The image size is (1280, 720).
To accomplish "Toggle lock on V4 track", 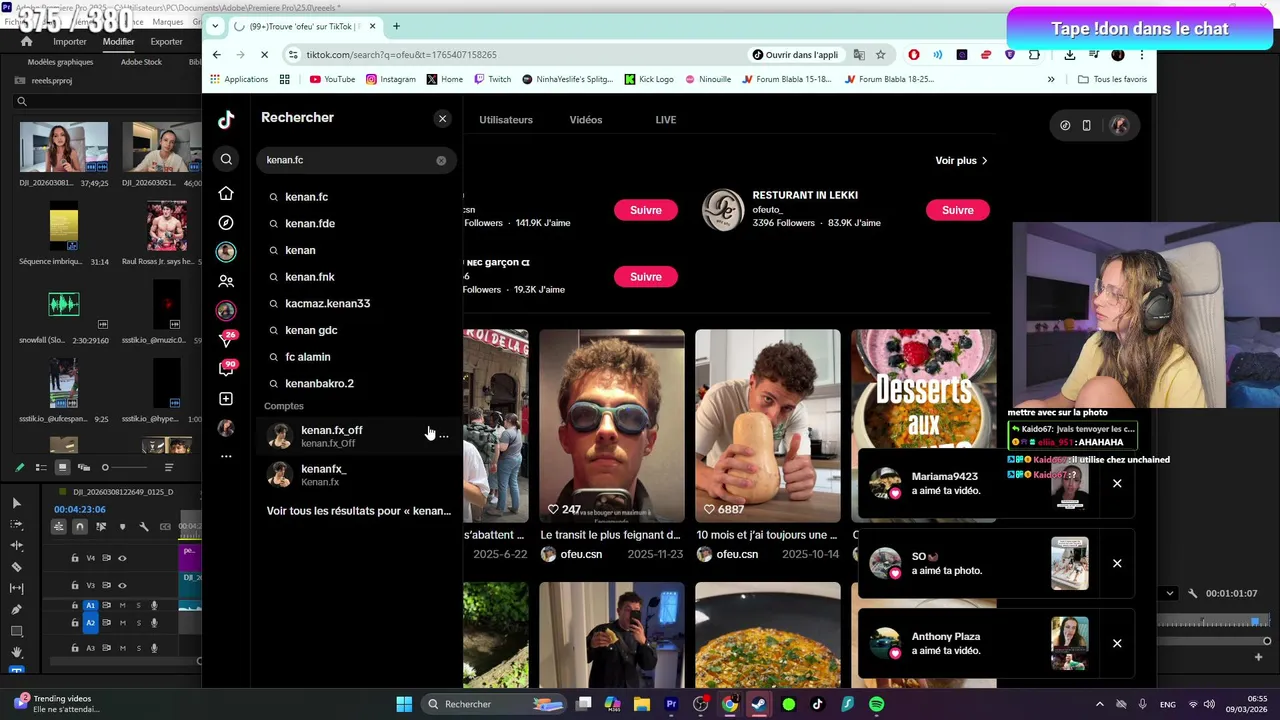I will [x=74, y=558].
